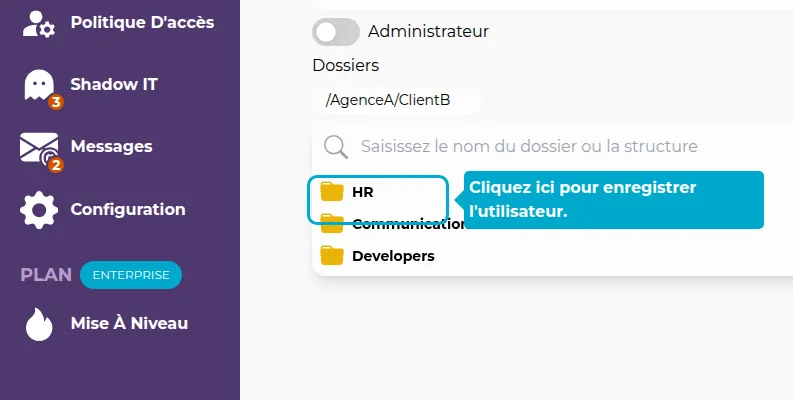
Task: Click the Politique D'accès user-gear icon
Action: coord(39,22)
